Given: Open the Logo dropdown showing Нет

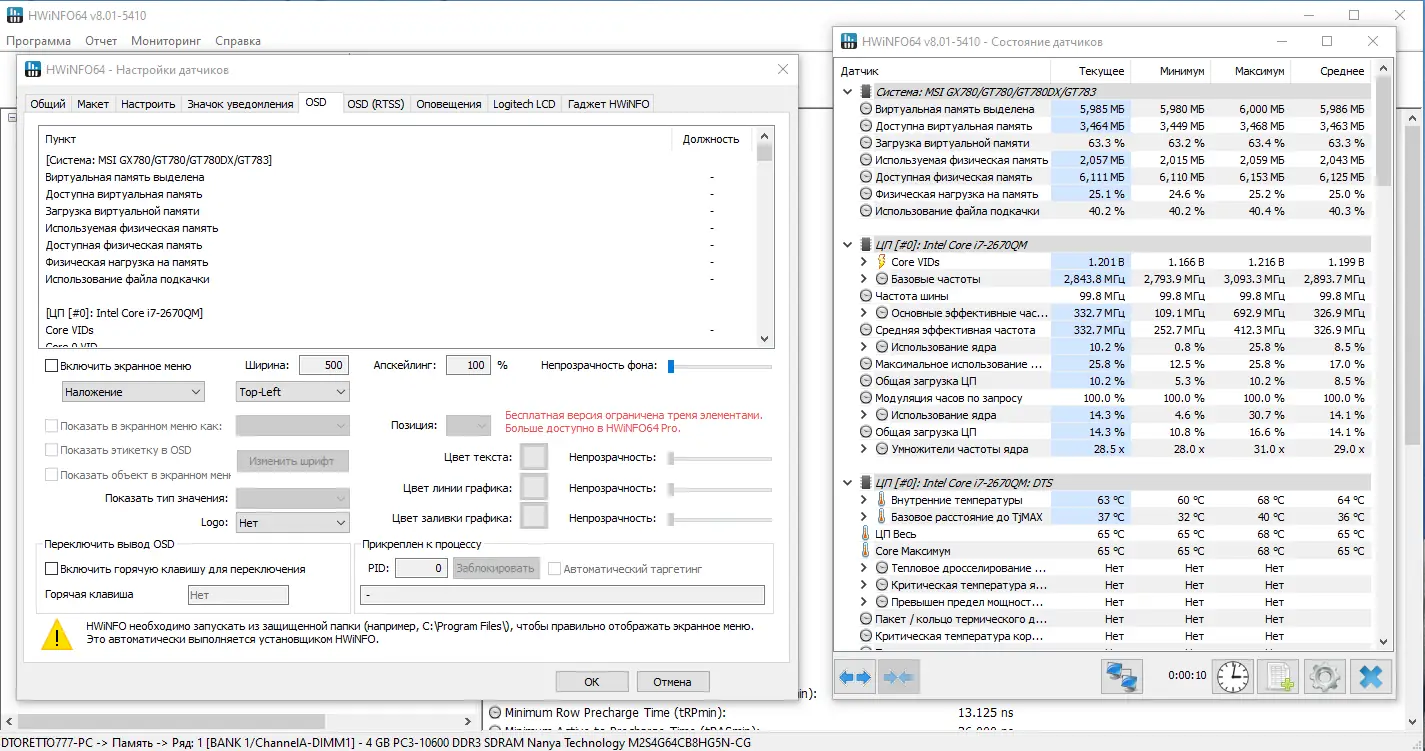Looking at the screenshot, I should [x=292, y=522].
